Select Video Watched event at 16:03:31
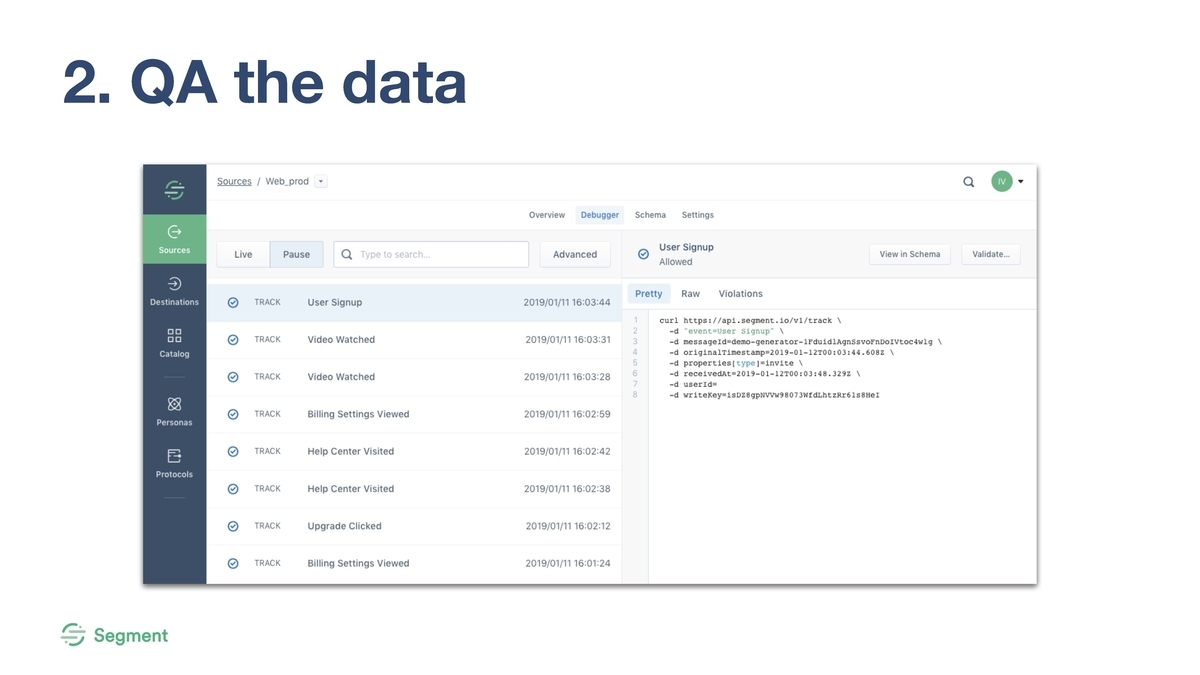The width and height of the screenshot is (1200, 675). [341, 340]
